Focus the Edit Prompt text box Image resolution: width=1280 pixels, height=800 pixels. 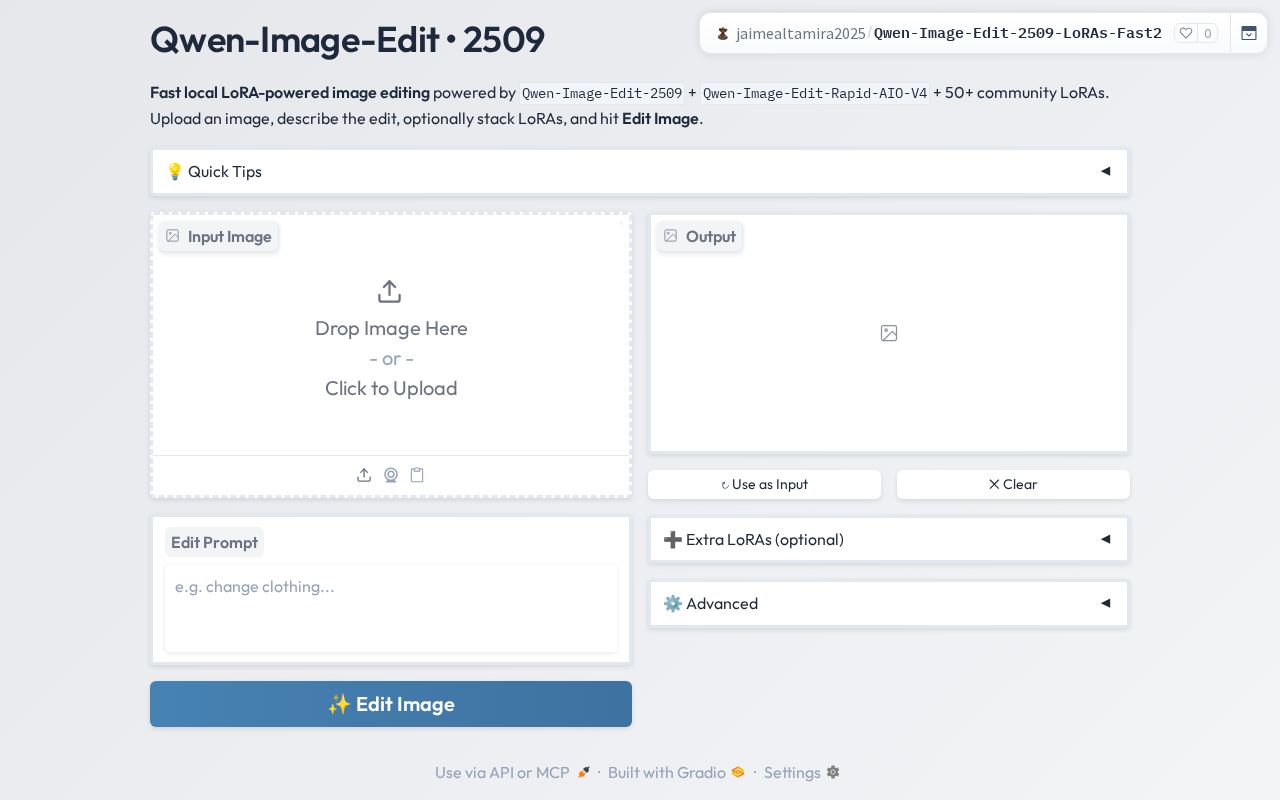(391, 608)
